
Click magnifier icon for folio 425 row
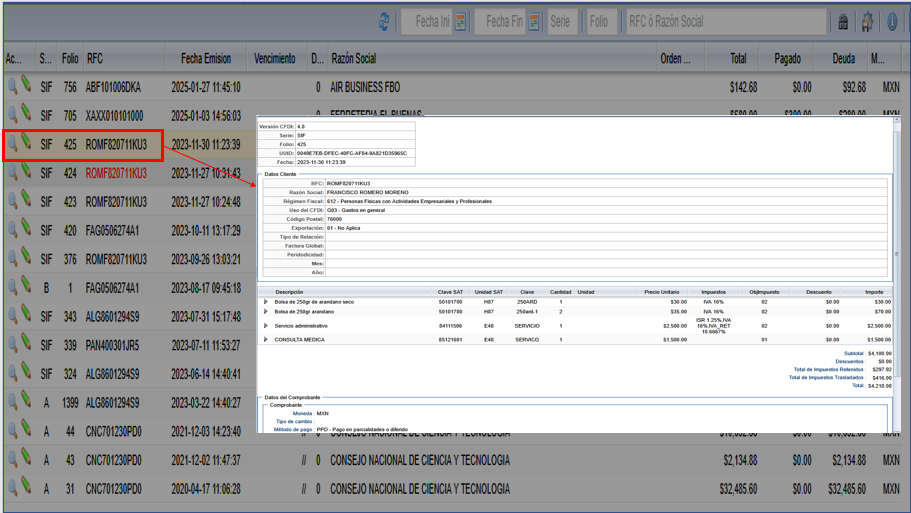[12, 144]
